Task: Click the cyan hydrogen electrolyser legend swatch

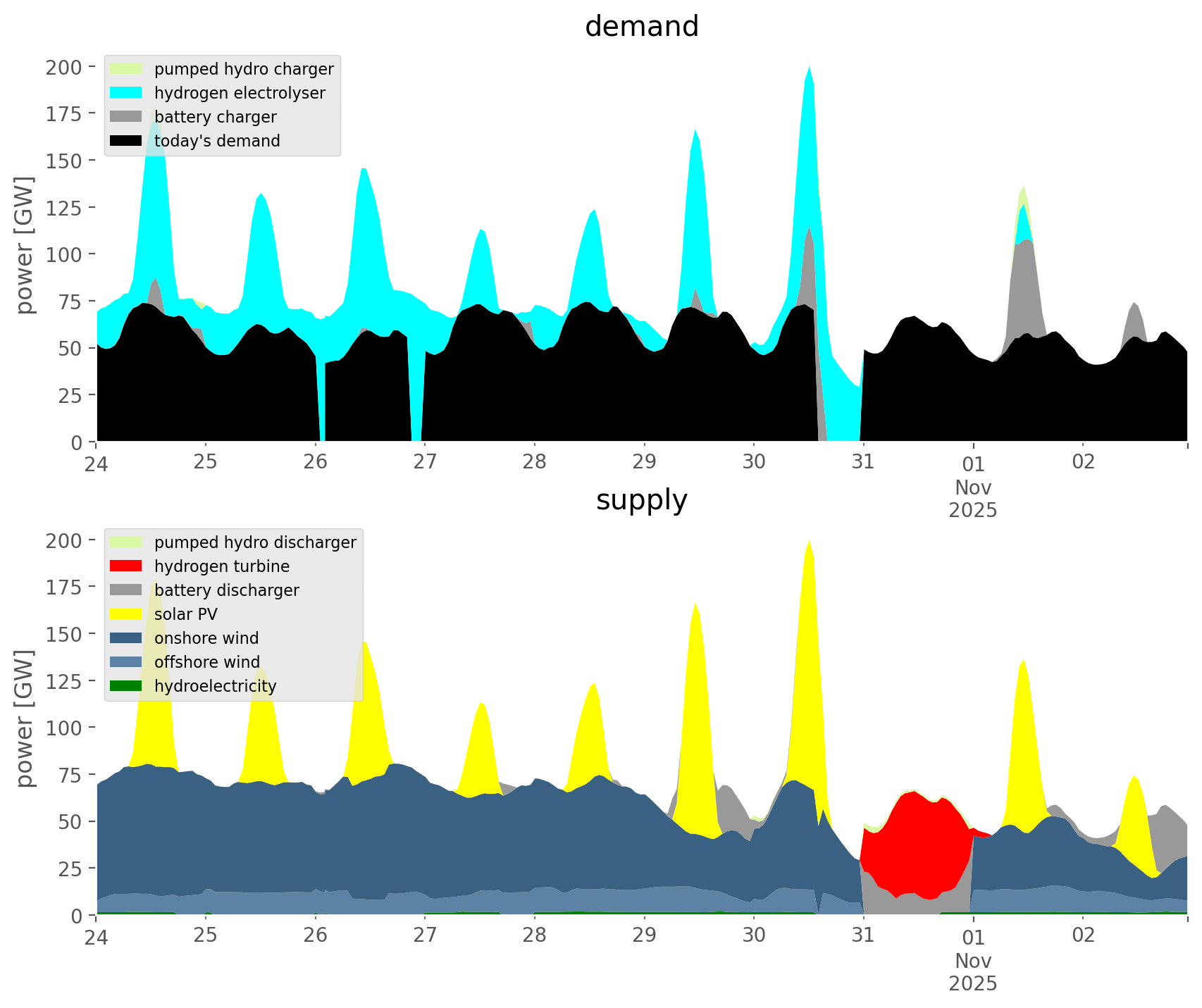Action: tap(126, 93)
